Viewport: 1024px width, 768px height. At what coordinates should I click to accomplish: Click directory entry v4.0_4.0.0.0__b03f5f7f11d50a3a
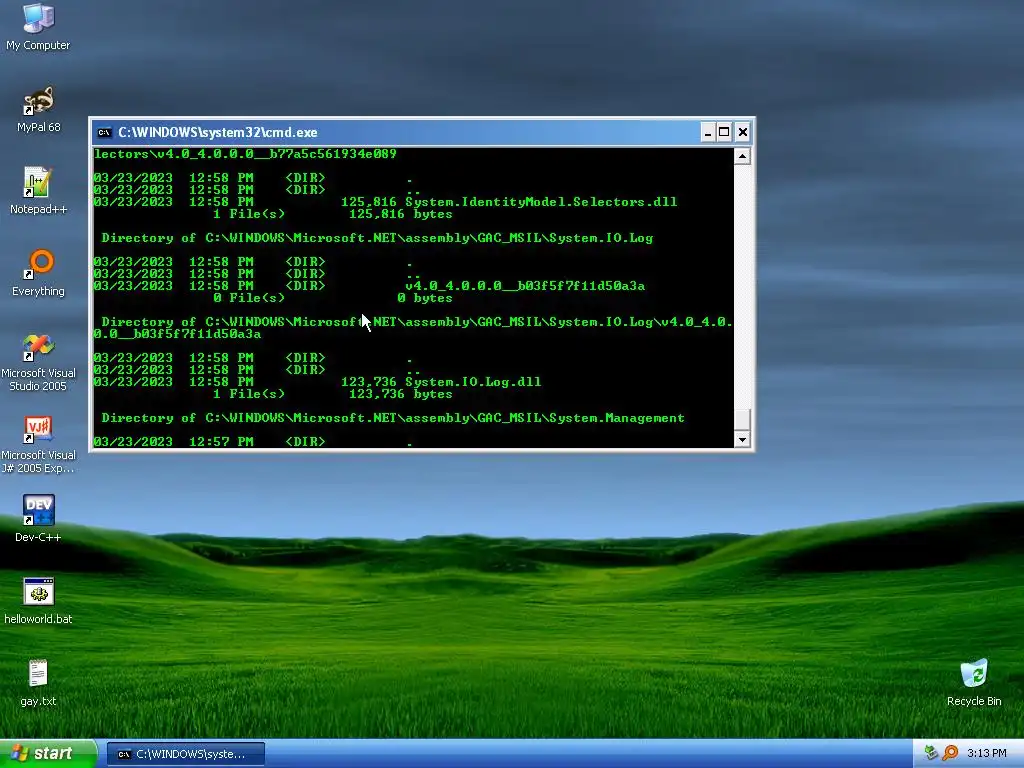pos(525,285)
